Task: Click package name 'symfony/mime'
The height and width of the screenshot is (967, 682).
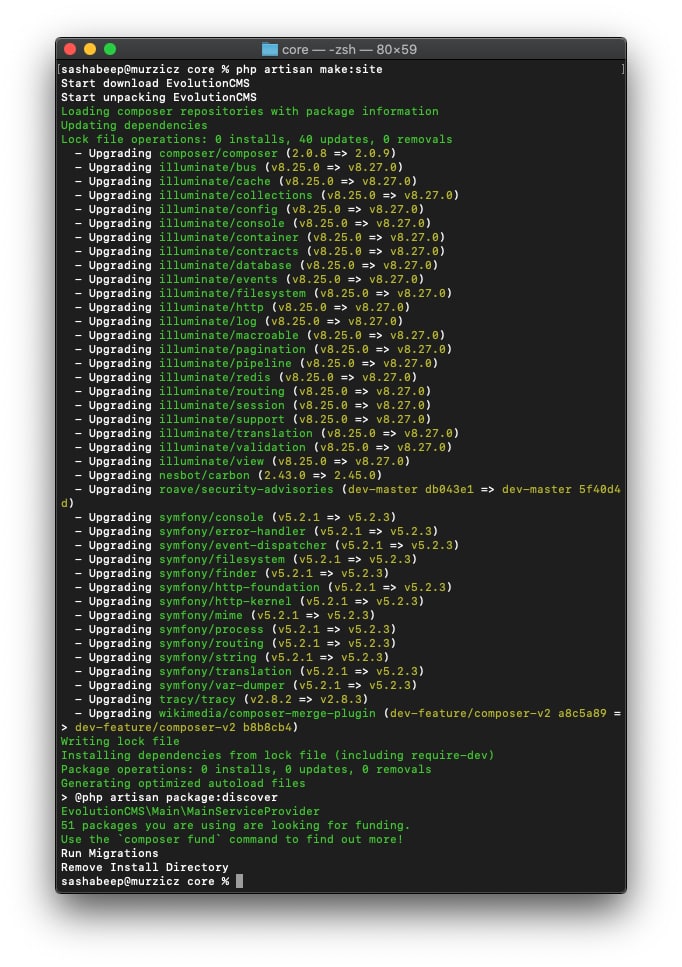Action: (201, 615)
